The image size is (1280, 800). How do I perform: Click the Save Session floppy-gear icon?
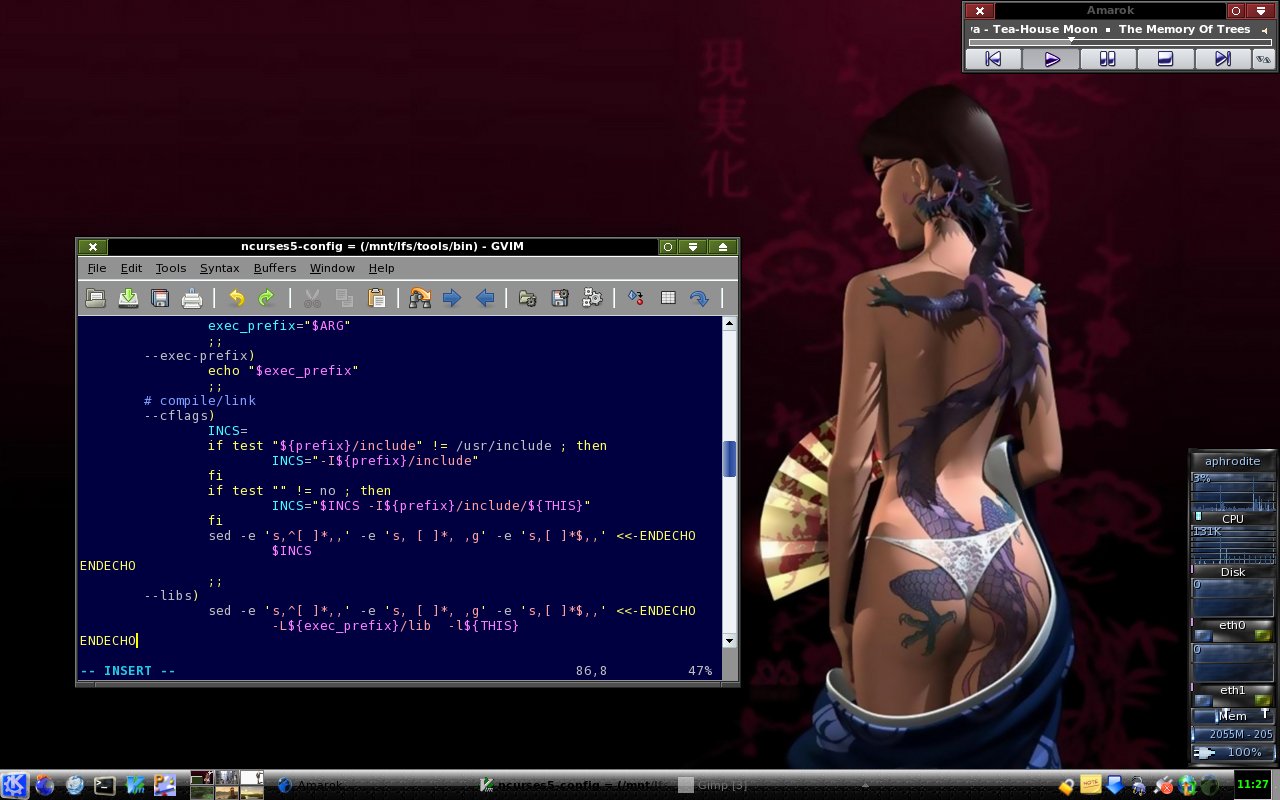click(x=560, y=298)
